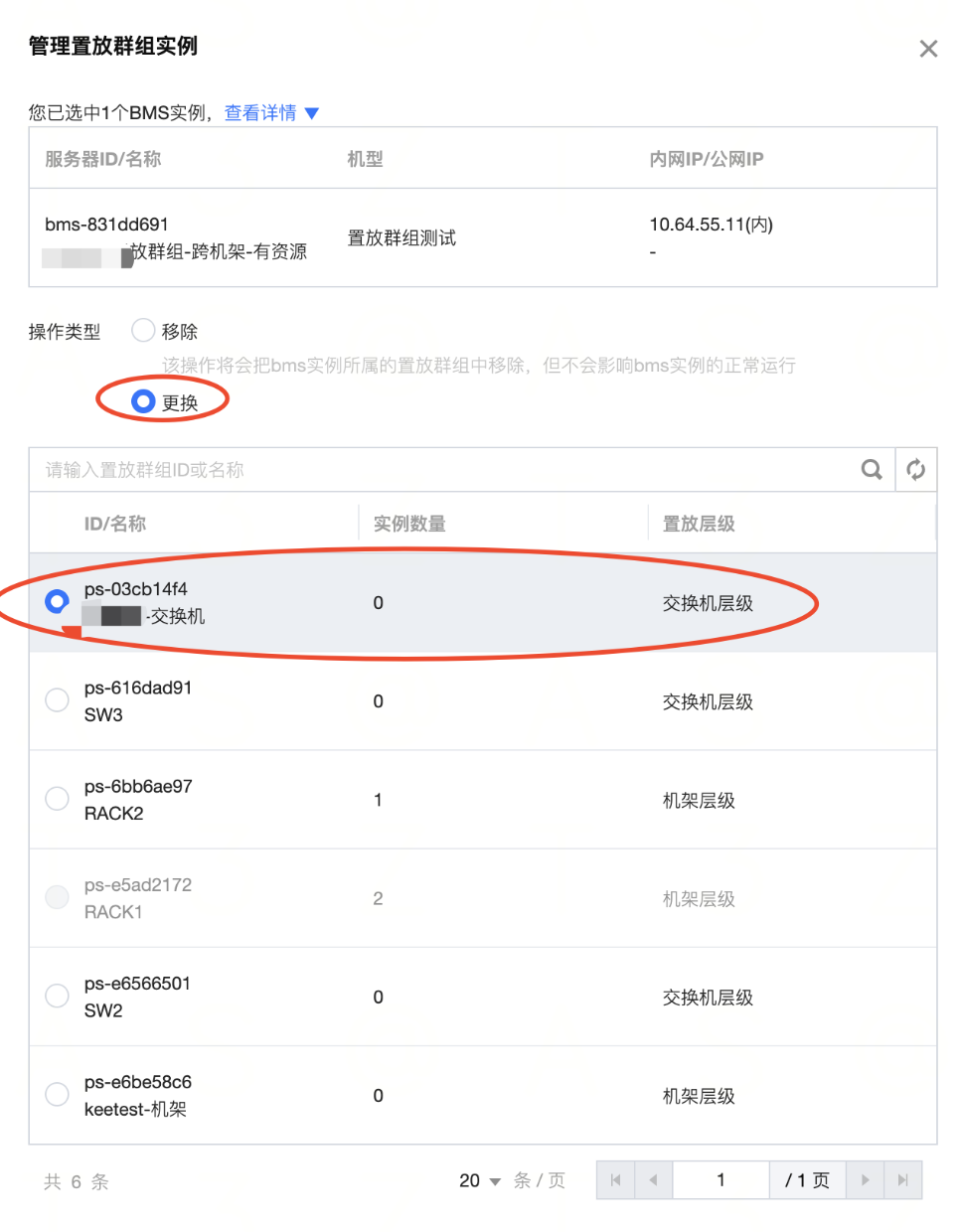Choose placement group ps-6bb6ae97 RACK2
Viewport: 962px width, 1232px height.
pos(58,799)
